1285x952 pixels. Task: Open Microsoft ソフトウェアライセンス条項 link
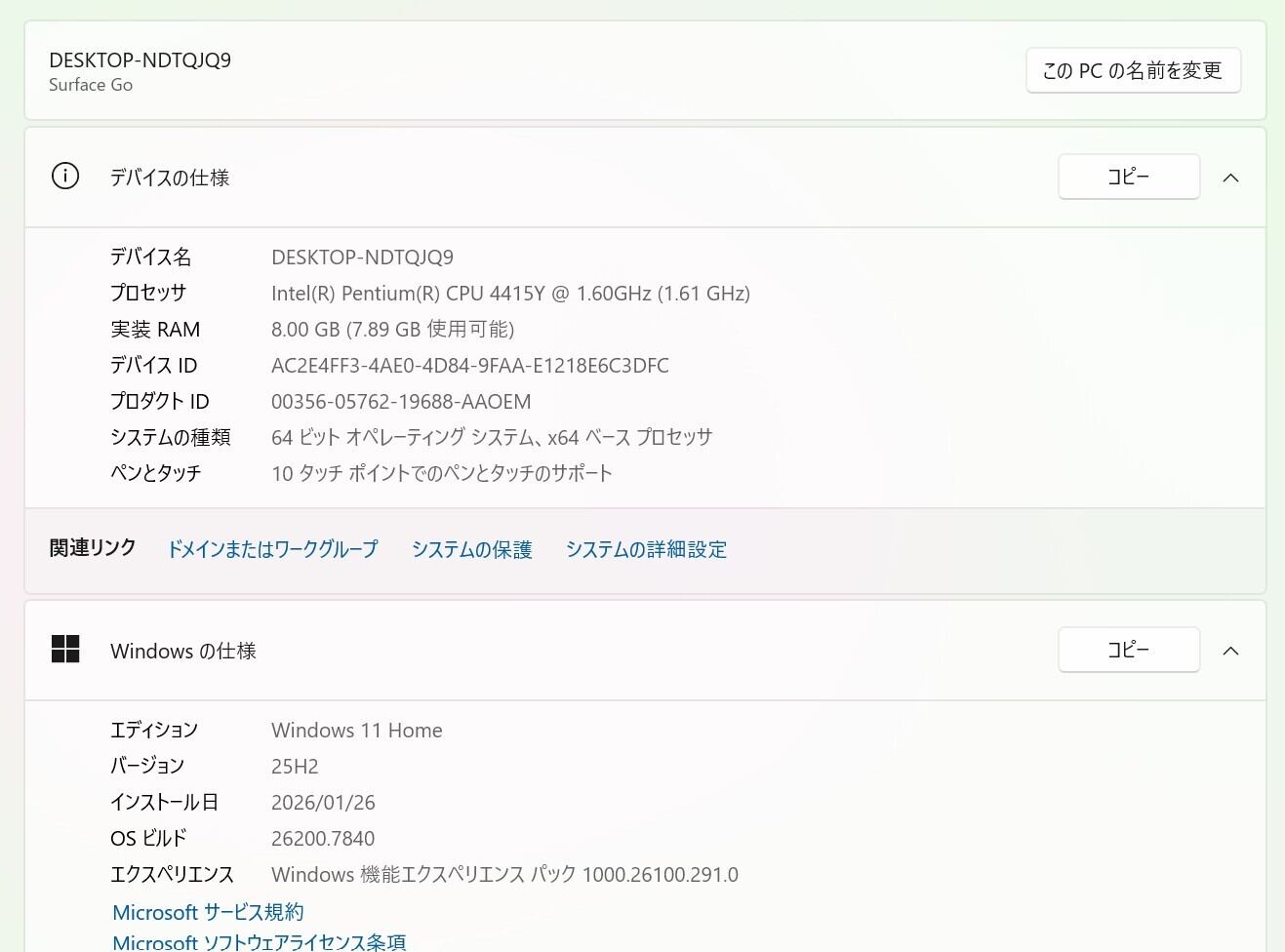[260, 942]
